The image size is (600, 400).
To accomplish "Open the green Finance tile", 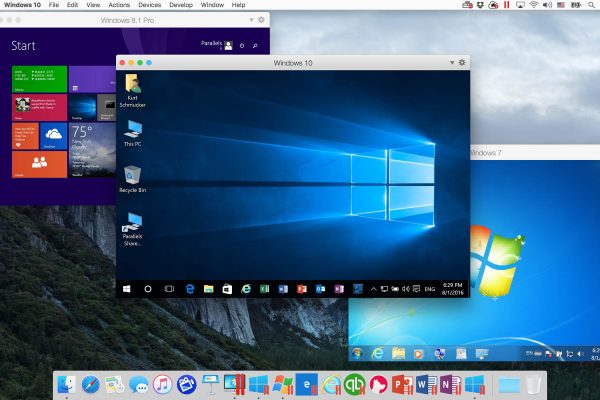I will 39,79.
